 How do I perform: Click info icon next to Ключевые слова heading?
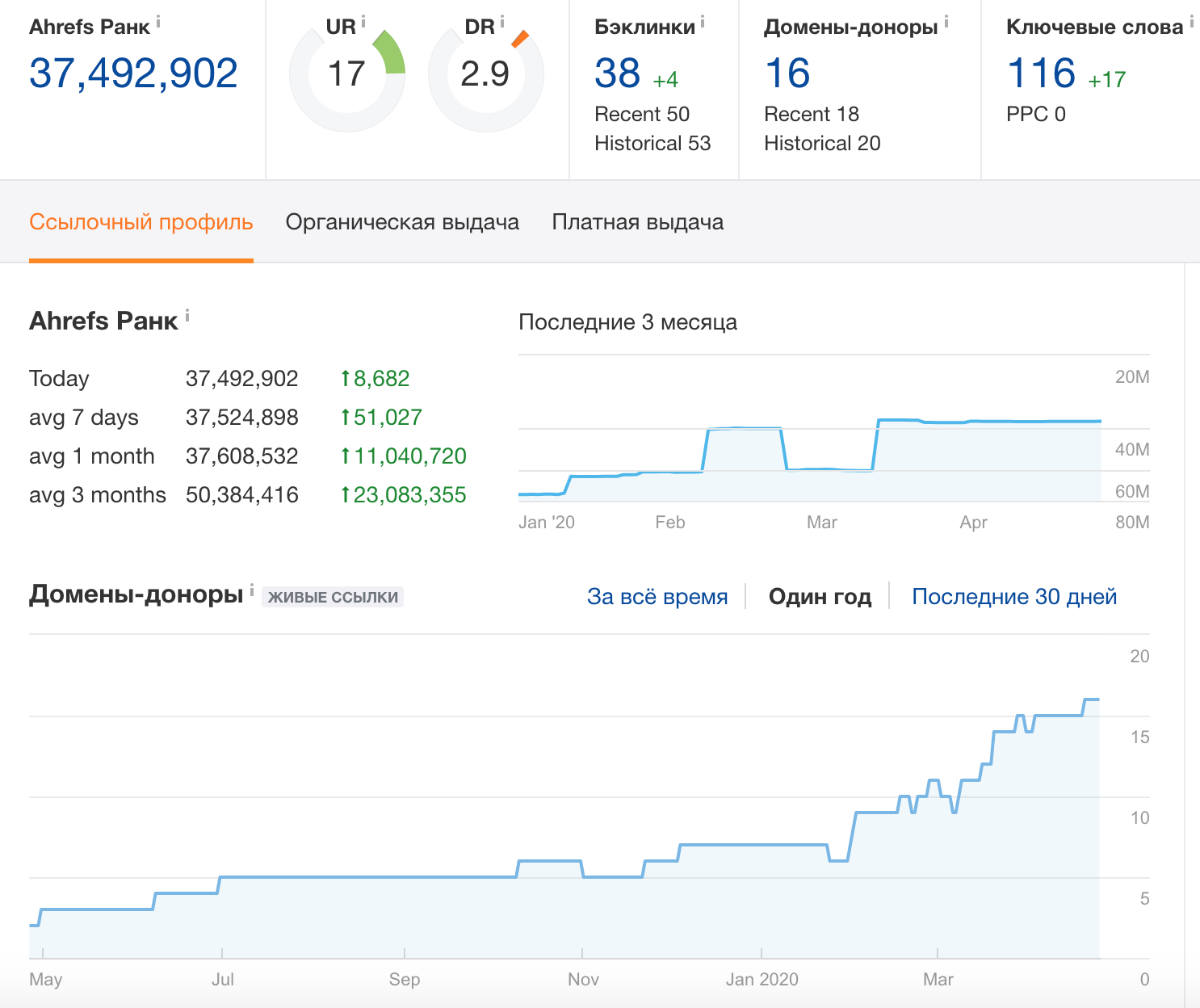1191,23
